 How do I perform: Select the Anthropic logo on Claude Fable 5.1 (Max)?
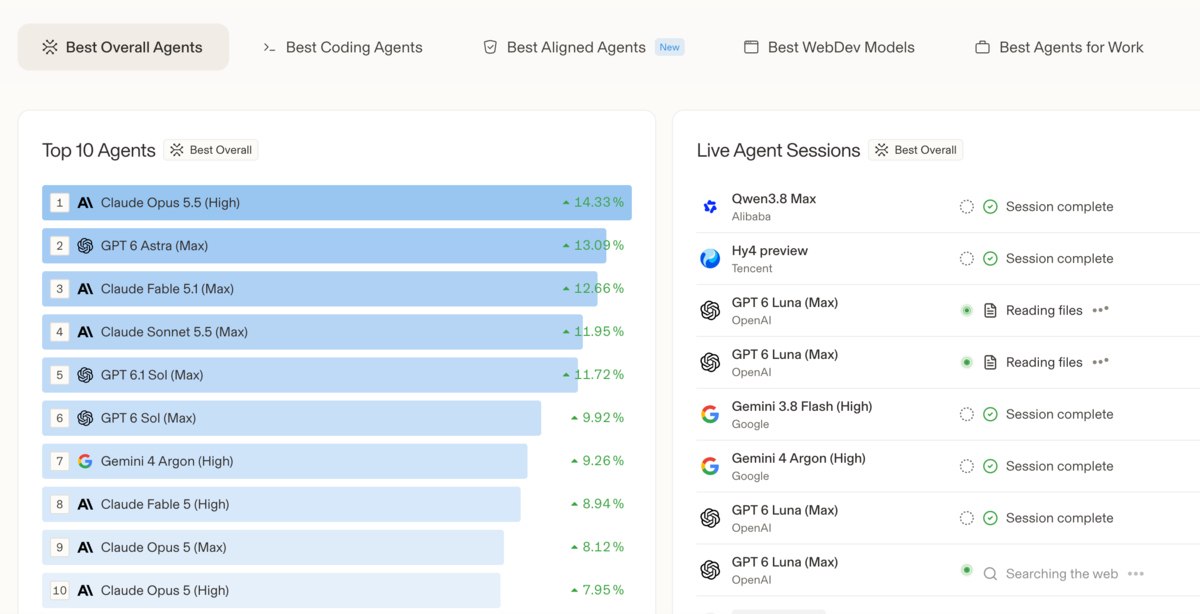click(x=85, y=289)
